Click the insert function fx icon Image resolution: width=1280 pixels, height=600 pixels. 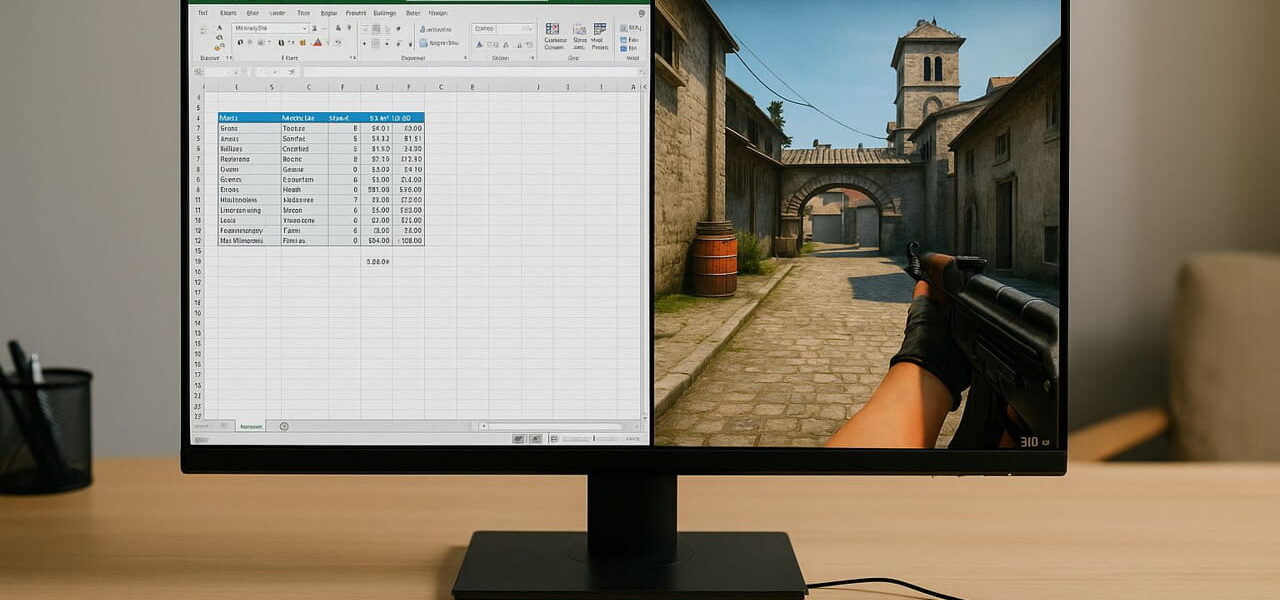coord(292,72)
